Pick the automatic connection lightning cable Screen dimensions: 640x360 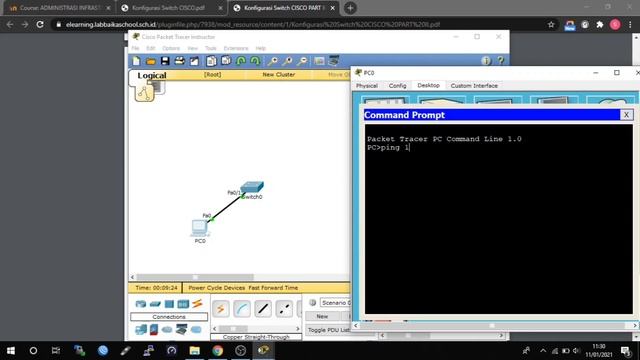coord(220,309)
